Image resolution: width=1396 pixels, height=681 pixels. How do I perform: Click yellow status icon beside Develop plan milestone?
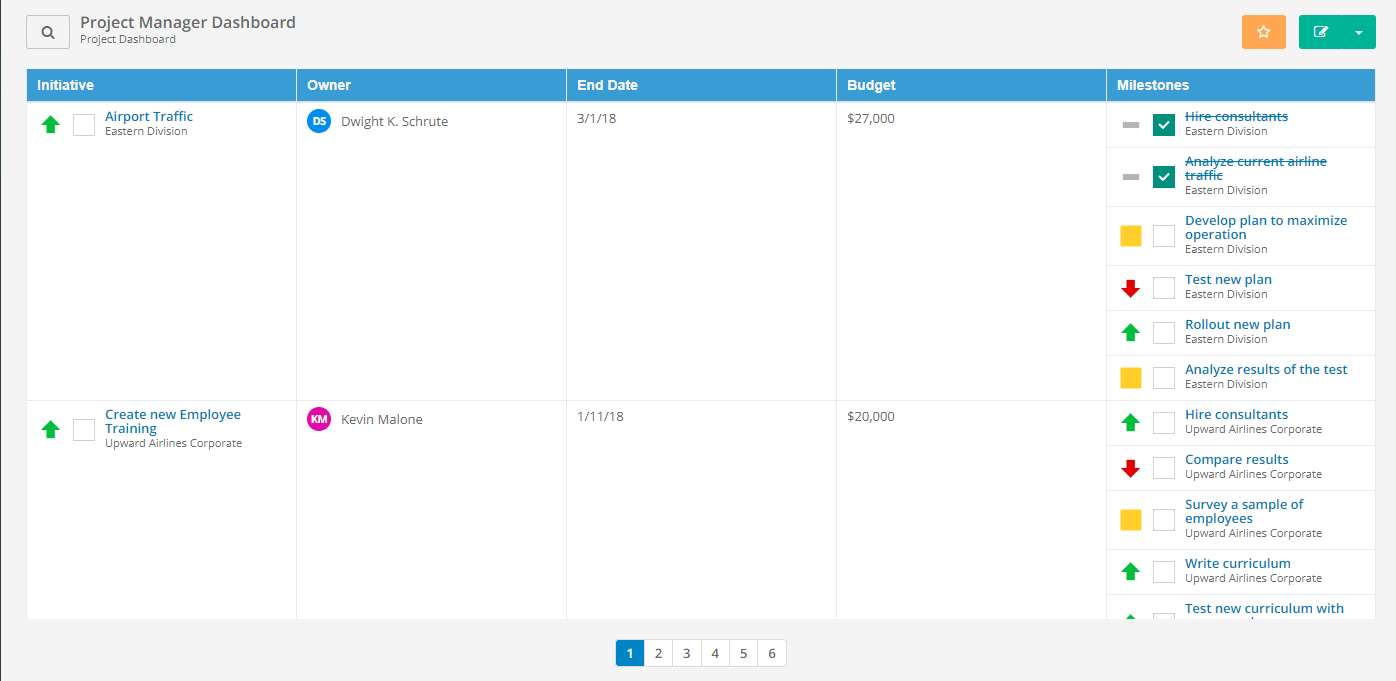1130,235
